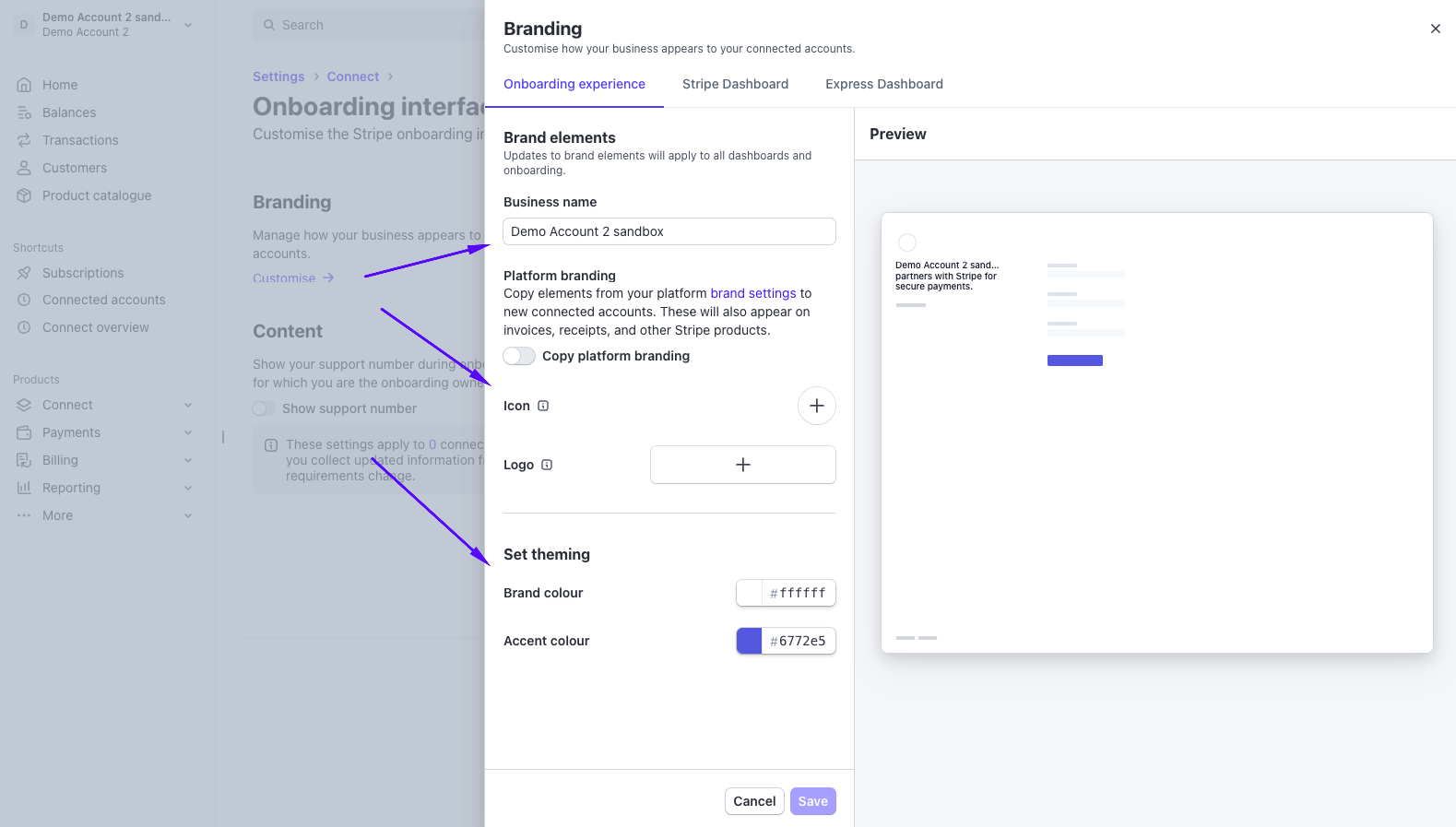Expand the More section chevron
Screen dimensions: 1456x827
point(188,515)
